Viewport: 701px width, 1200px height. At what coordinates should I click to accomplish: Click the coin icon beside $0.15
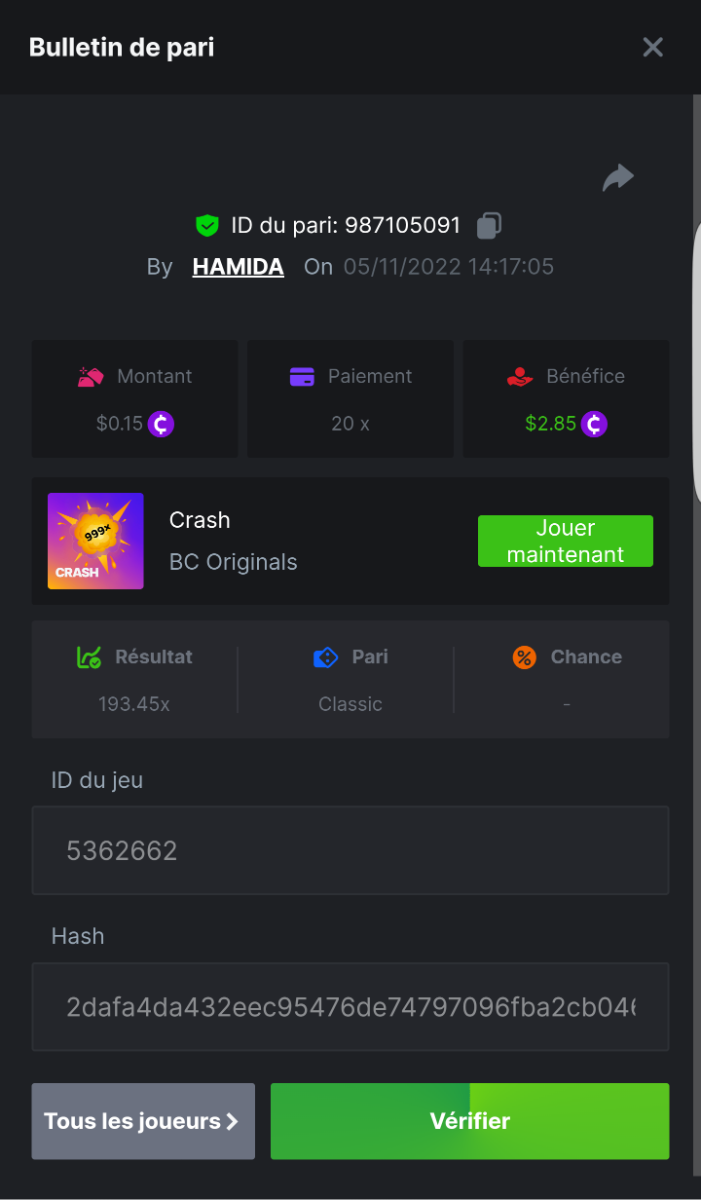[161, 424]
